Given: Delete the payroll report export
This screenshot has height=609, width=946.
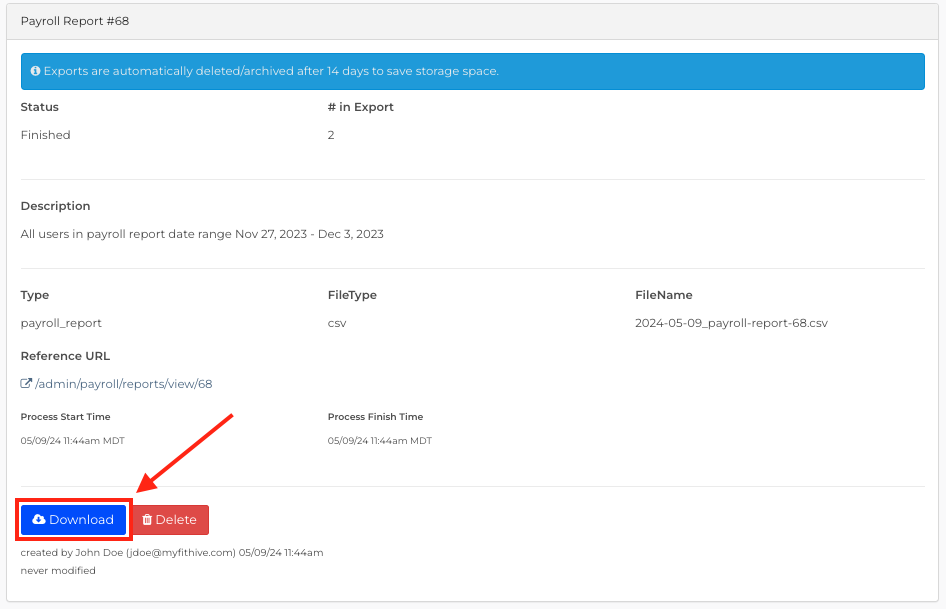Looking at the screenshot, I should [x=170, y=520].
